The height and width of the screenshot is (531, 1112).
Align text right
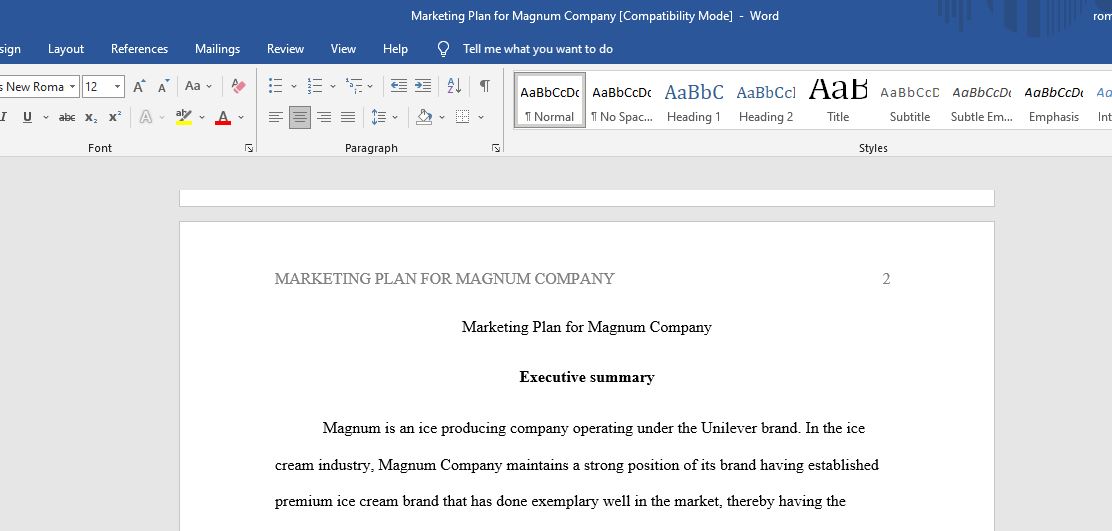pyautogui.click(x=324, y=117)
